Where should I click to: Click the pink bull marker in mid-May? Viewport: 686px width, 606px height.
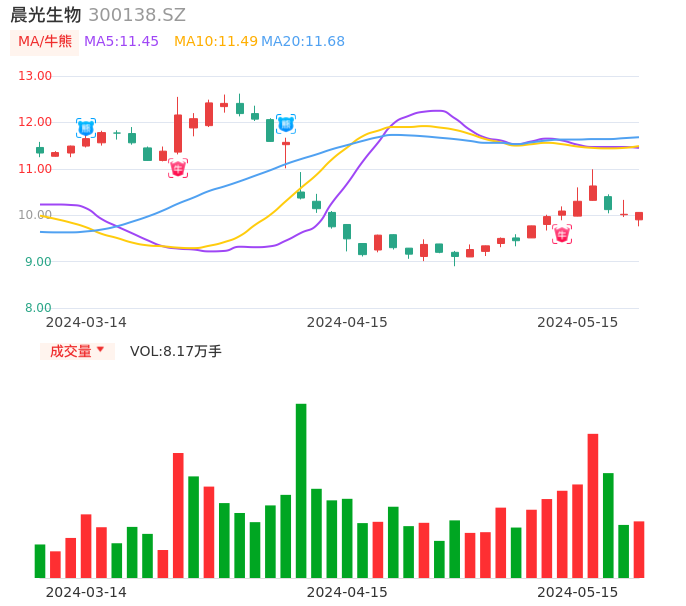click(x=562, y=234)
